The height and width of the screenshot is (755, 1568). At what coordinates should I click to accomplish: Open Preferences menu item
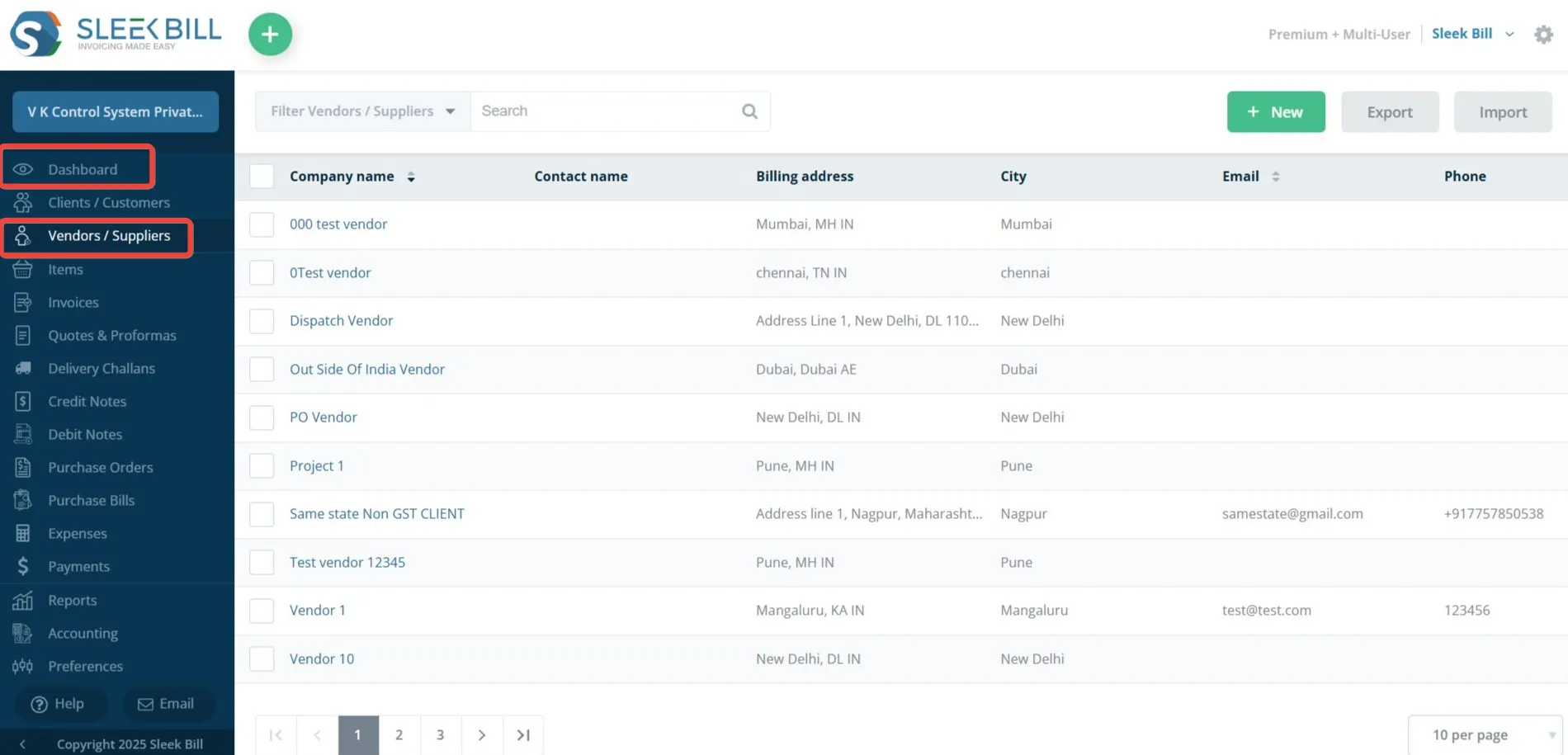[85, 666]
